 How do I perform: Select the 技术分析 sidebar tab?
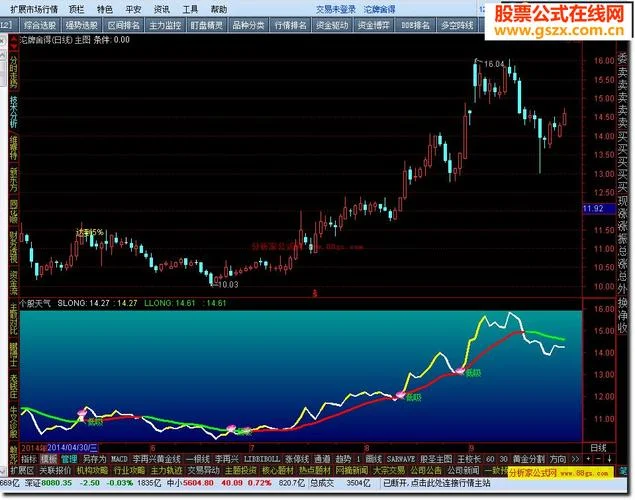13,112
